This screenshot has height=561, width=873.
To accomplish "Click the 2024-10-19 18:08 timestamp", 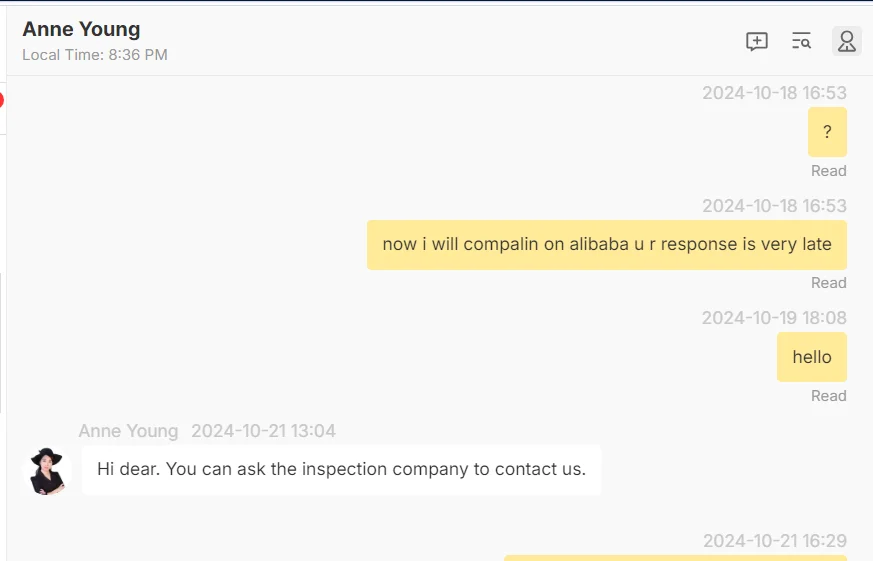I will [x=774, y=318].
